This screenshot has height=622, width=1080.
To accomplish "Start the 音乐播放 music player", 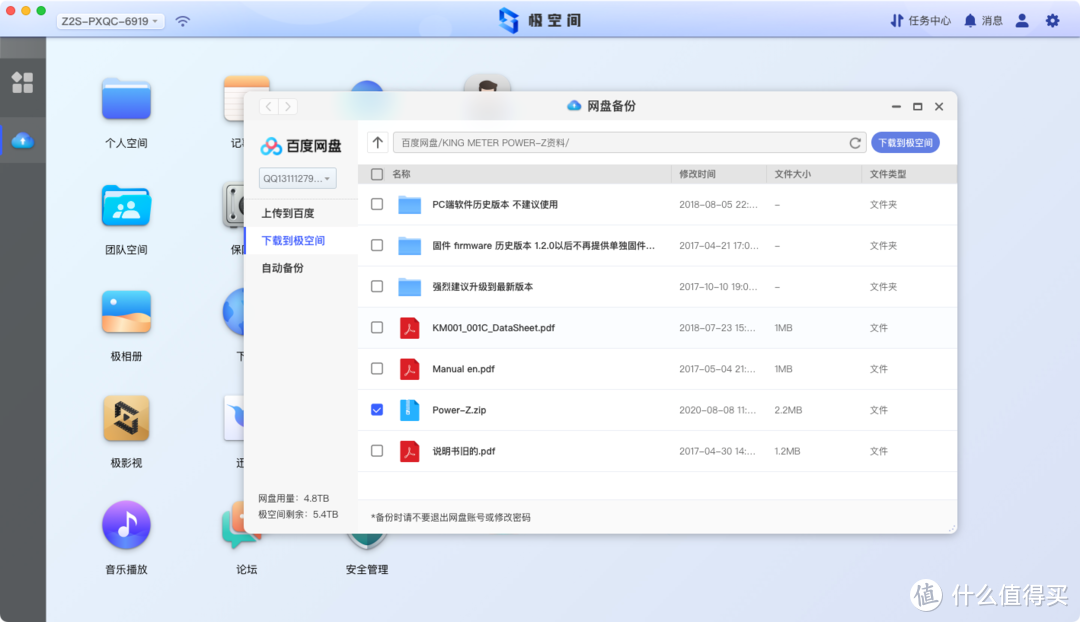I will coord(125,524).
